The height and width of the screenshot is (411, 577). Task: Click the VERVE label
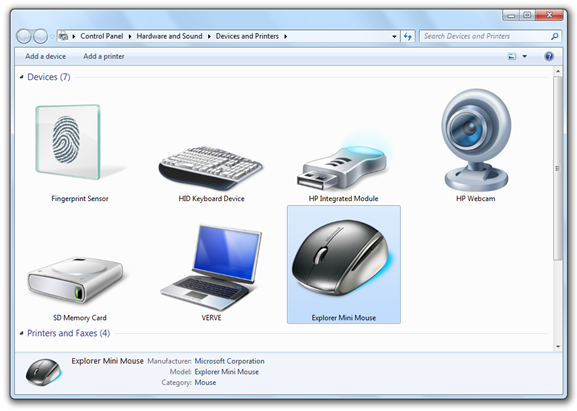tap(211, 318)
